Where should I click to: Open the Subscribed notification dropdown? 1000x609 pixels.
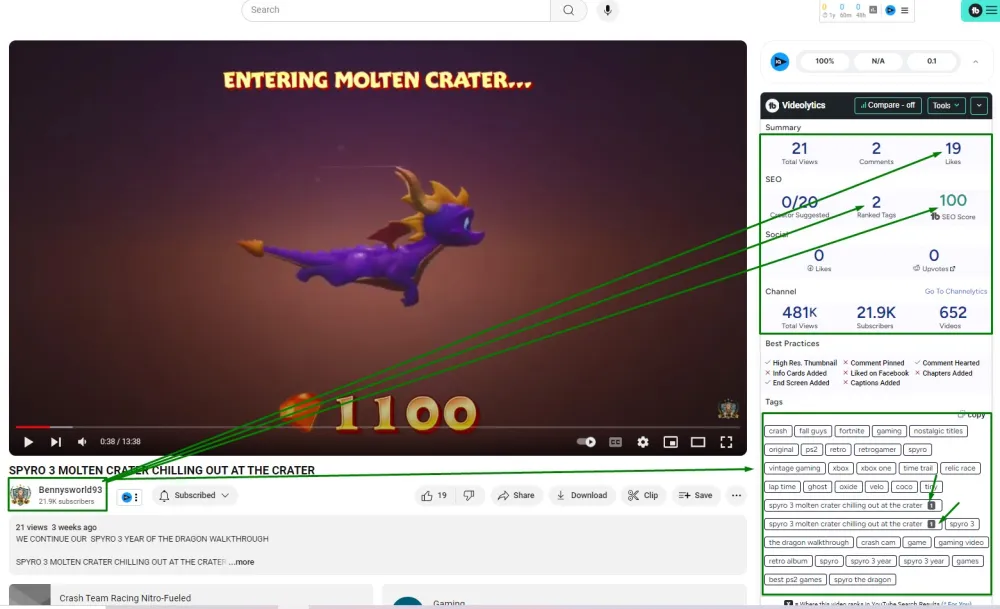coord(195,495)
